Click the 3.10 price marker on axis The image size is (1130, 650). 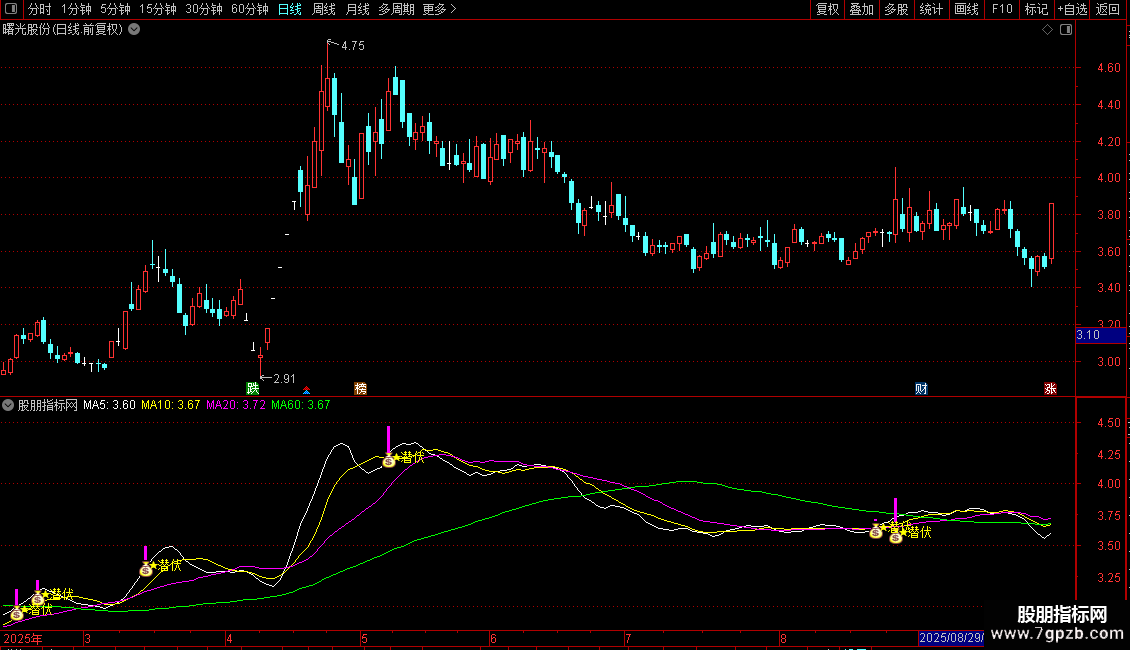coord(1088,335)
